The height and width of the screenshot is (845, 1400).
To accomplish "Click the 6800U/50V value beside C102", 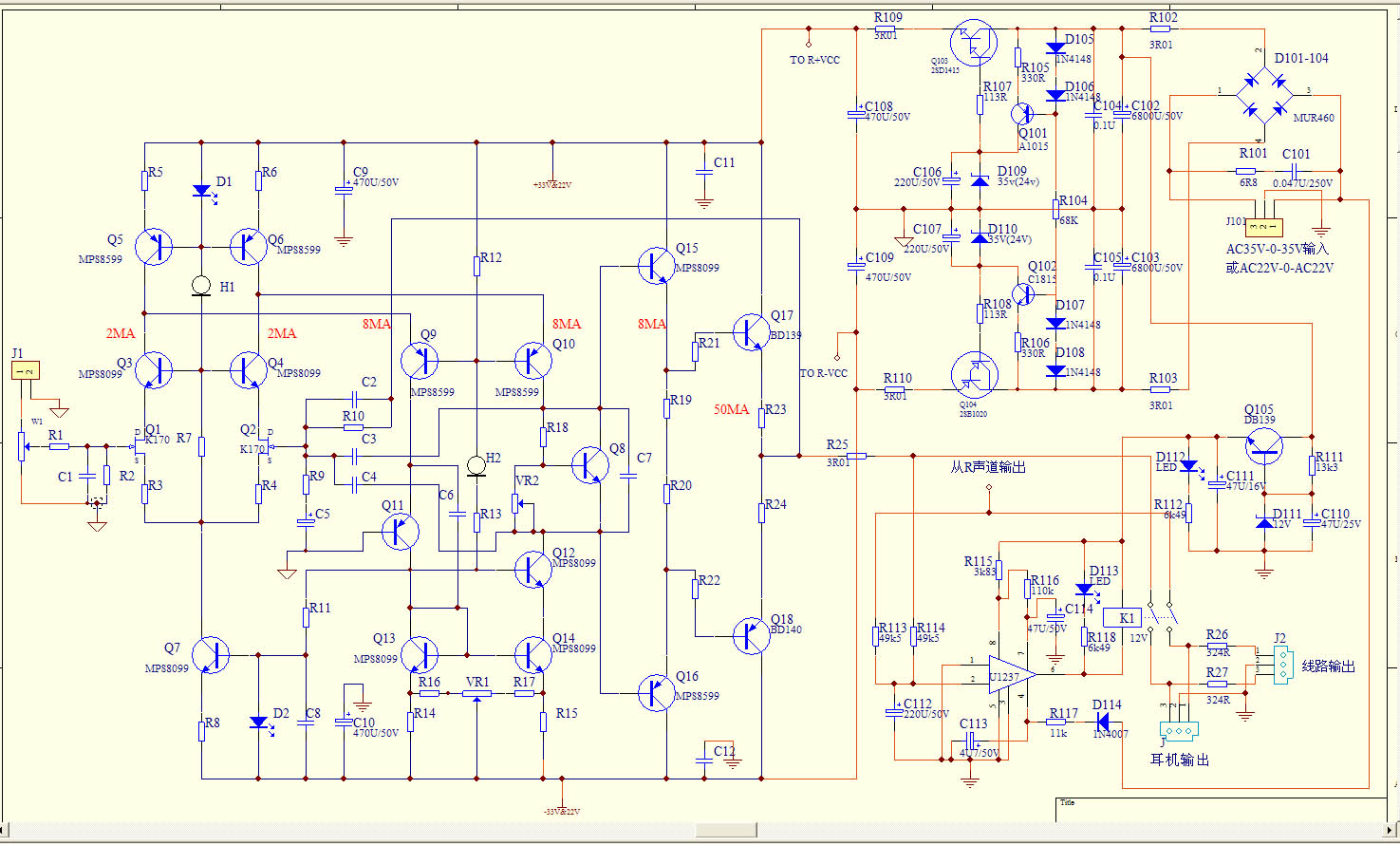I will click(x=1157, y=116).
